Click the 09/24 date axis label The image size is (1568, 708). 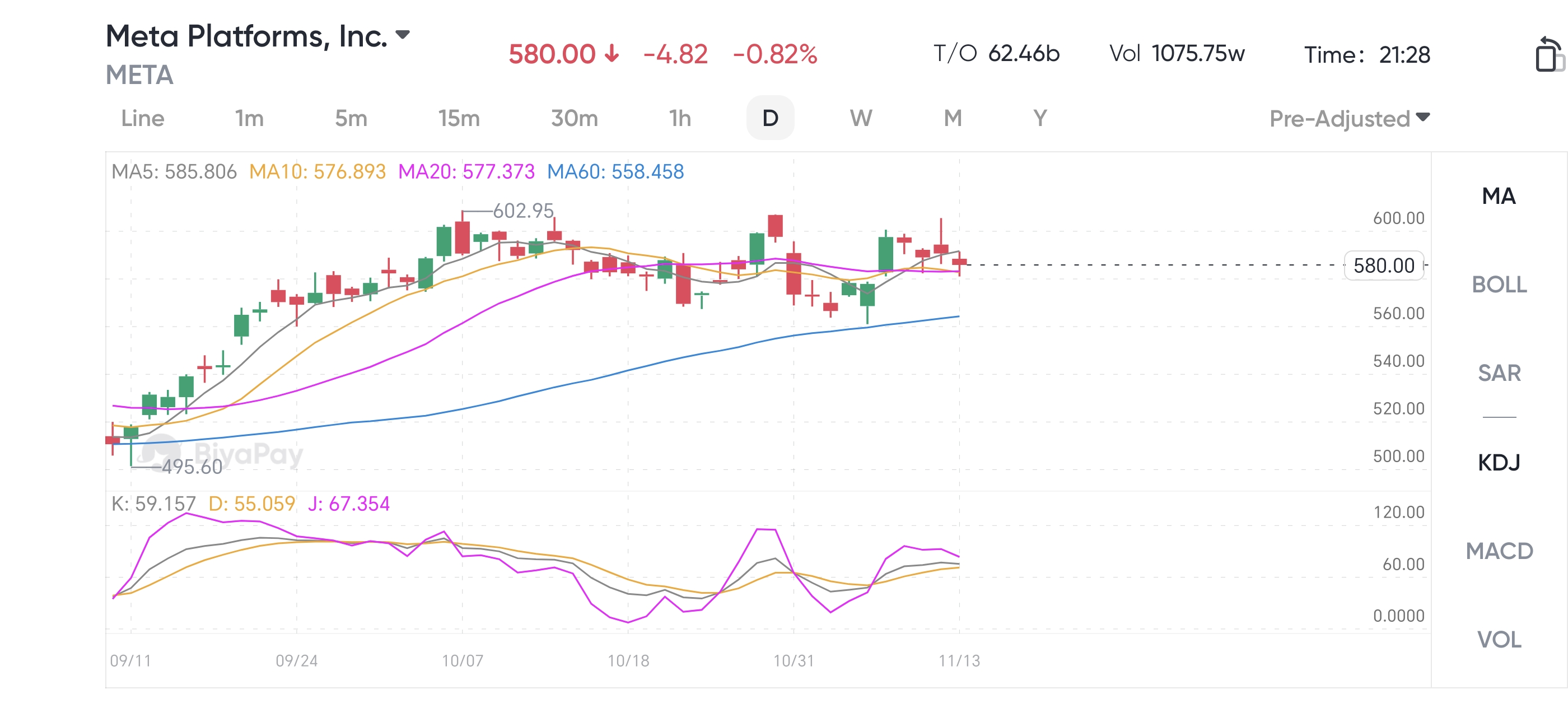tap(296, 660)
